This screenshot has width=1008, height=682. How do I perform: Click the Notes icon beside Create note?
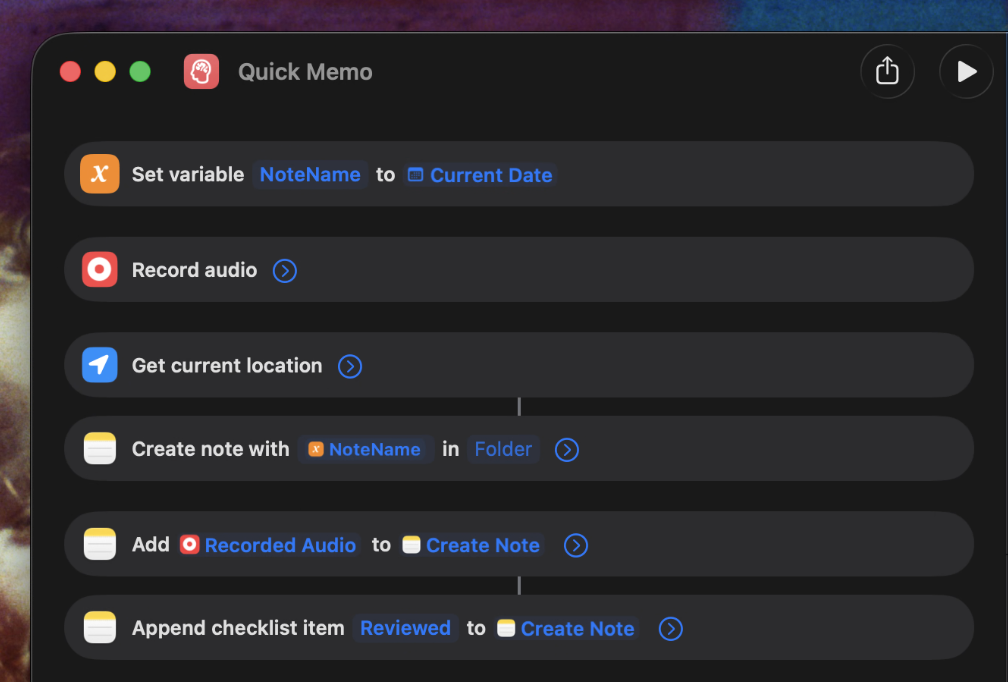100,450
